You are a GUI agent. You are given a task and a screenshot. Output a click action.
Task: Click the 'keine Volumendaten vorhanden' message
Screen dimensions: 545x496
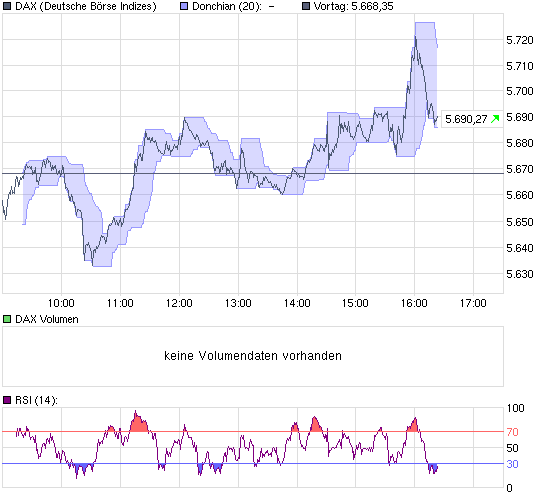[x=253, y=356]
